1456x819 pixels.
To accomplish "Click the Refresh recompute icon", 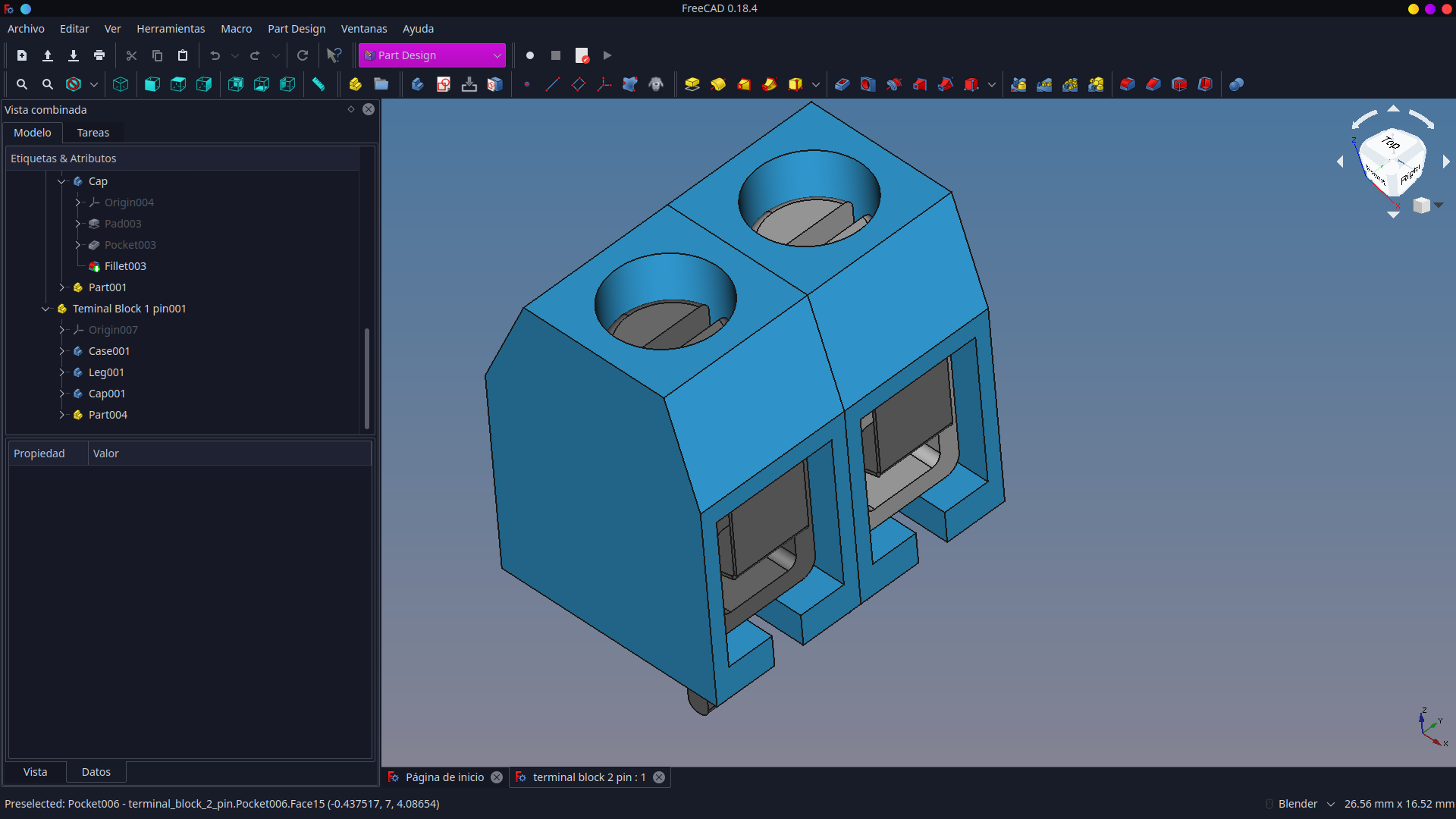I will click(x=303, y=55).
